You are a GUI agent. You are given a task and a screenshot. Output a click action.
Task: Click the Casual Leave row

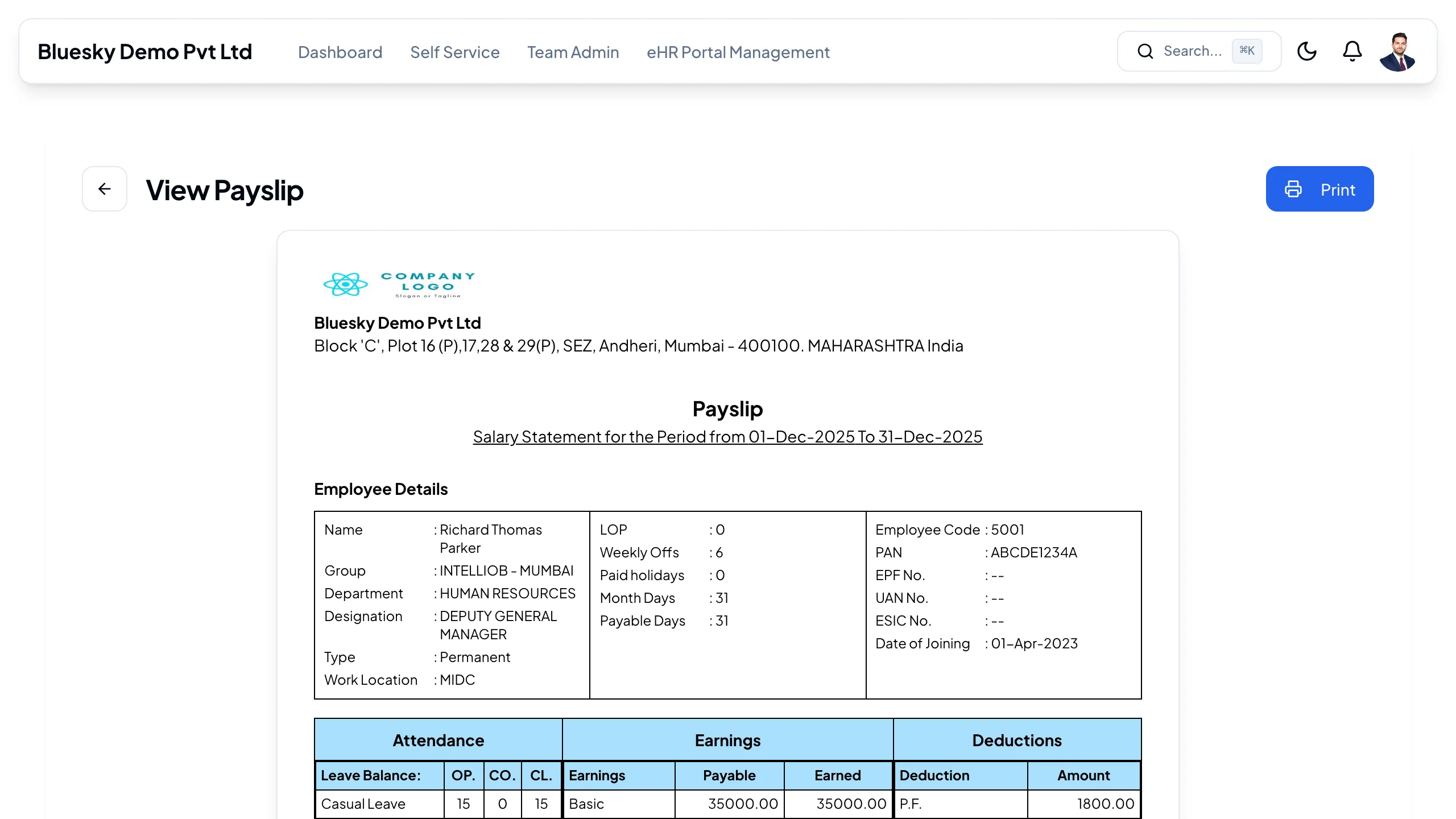click(438, 804)
